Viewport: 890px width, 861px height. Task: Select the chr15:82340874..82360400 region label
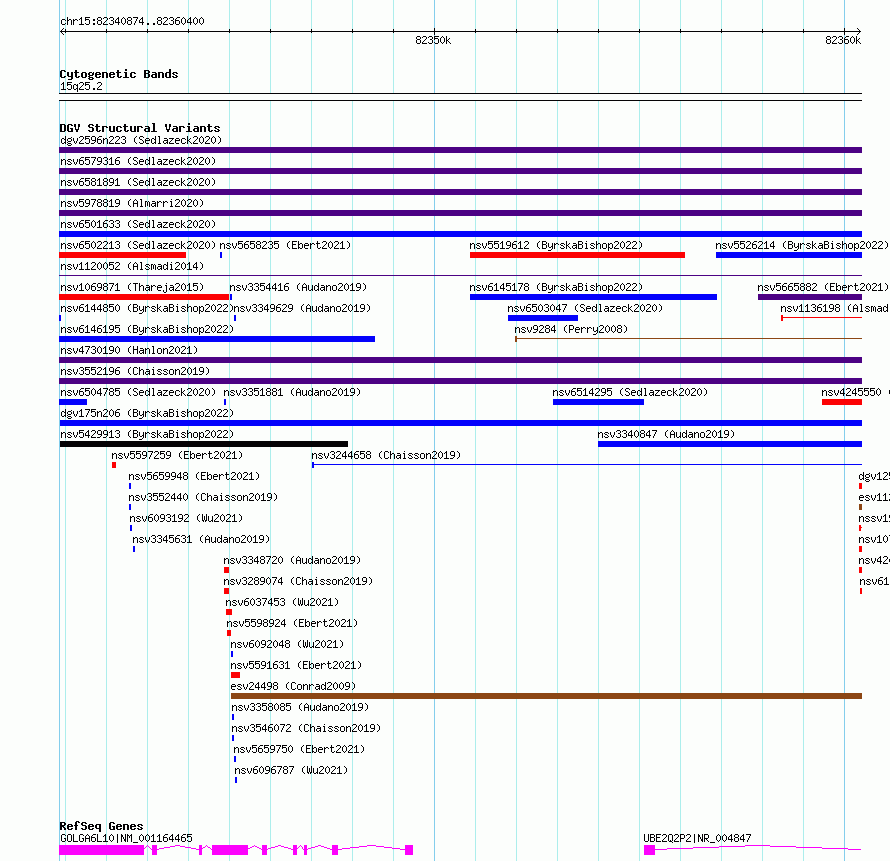pyautogui.click(x=132, y=22)
